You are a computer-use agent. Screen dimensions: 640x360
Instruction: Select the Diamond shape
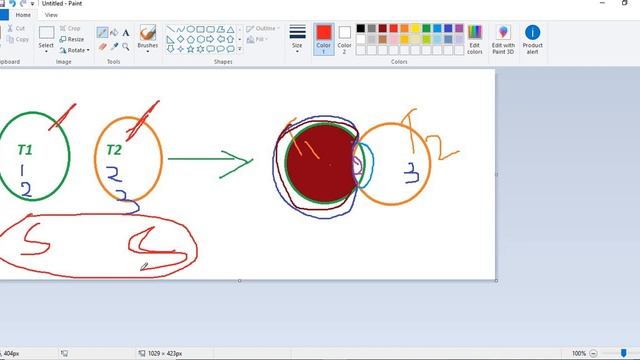pos(180,39)
